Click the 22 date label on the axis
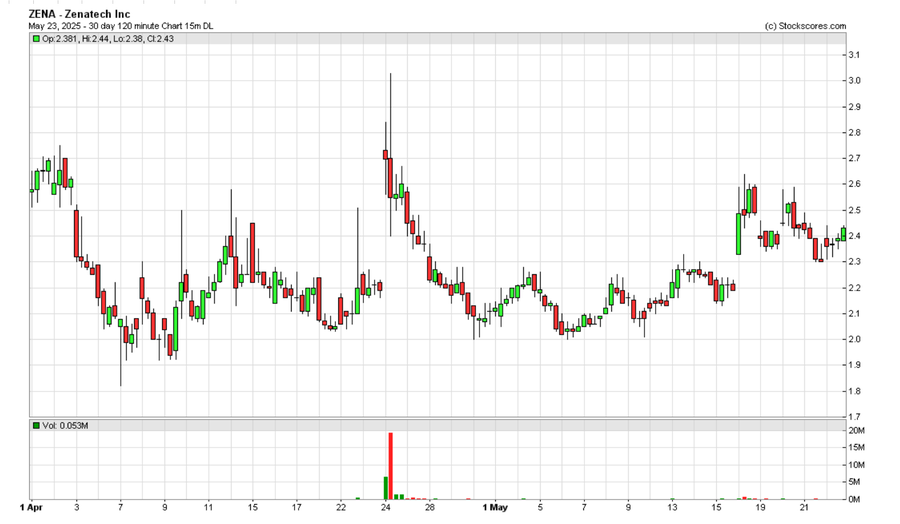The height and width of the screenshot is (524, 900). [x=341, y=507]
